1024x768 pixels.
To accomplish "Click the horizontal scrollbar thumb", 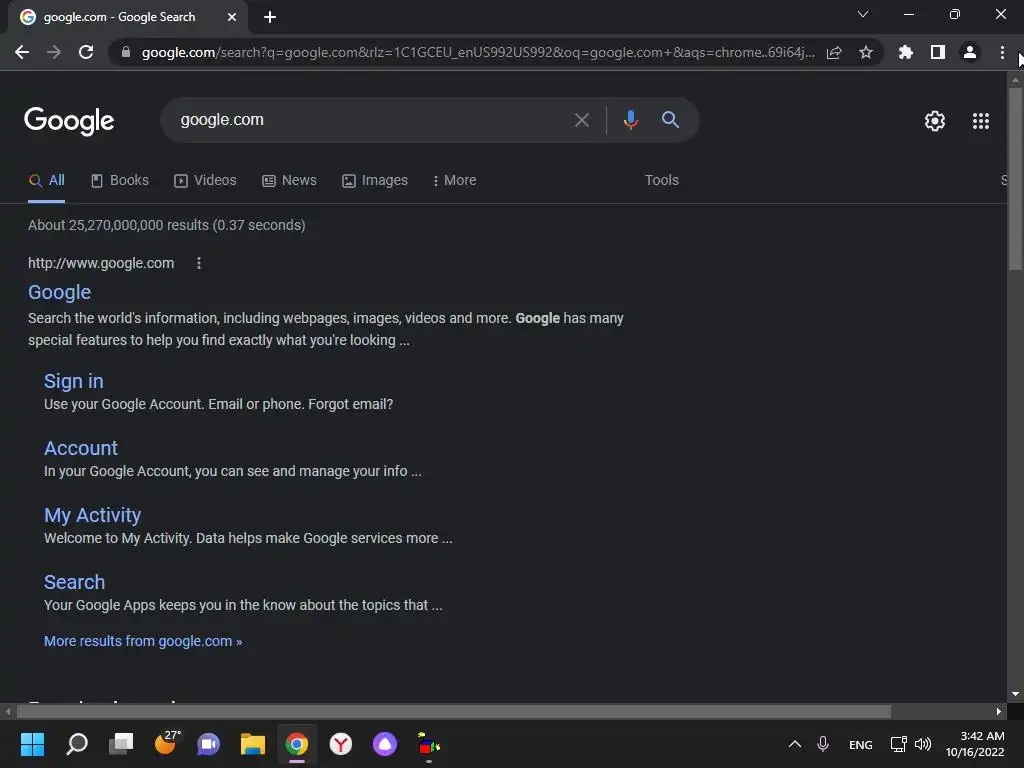I will (x=454, y=711).
